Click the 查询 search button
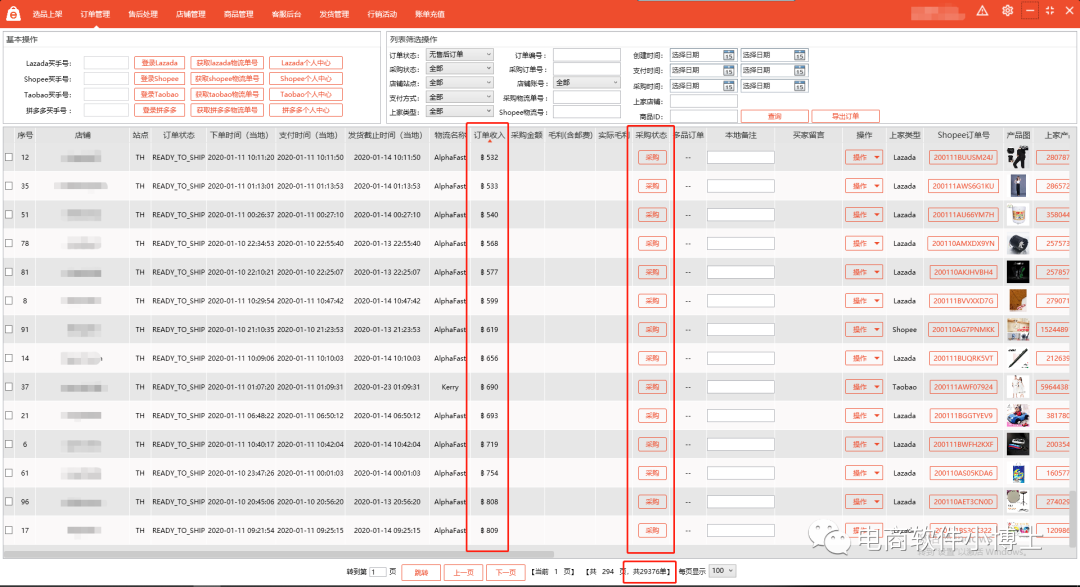Viewport: 1080px width, 587px height. click(x=774, y=116)
